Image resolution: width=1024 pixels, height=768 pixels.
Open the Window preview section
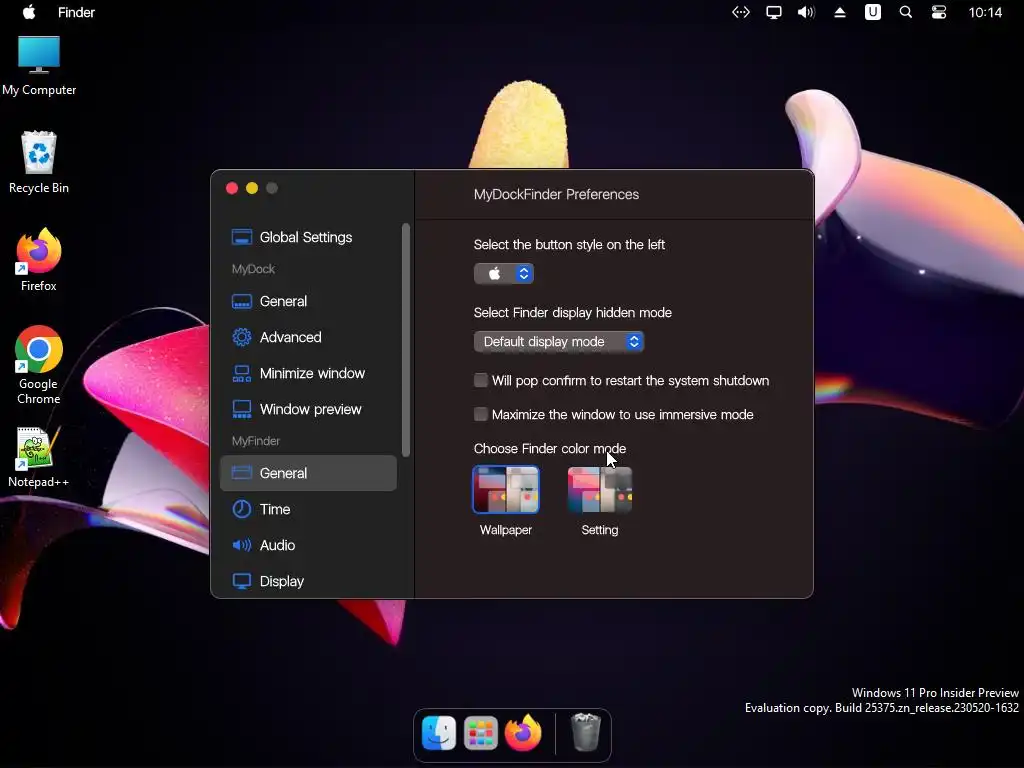[x=308, y=409]
